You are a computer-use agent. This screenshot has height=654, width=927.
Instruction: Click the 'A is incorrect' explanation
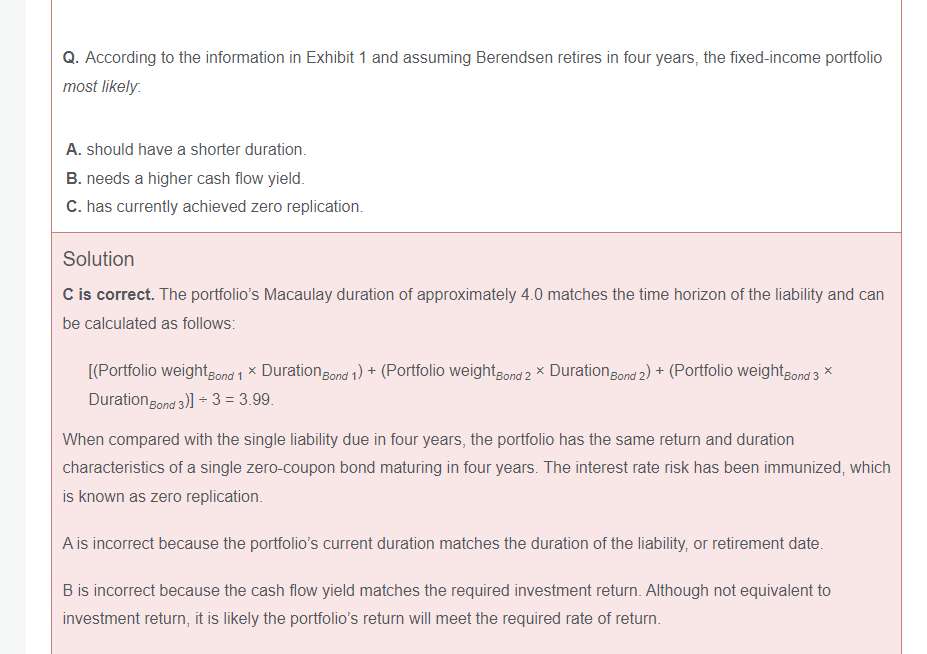point(442,544)
